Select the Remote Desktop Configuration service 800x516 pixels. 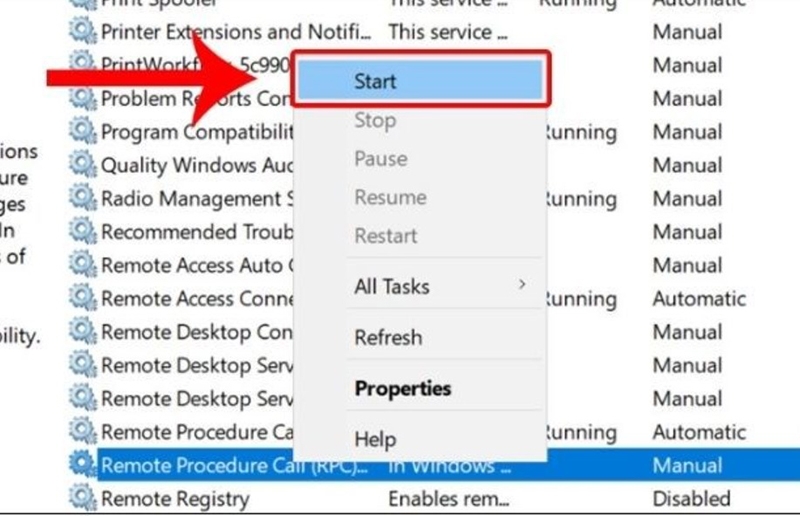[197, 332]
